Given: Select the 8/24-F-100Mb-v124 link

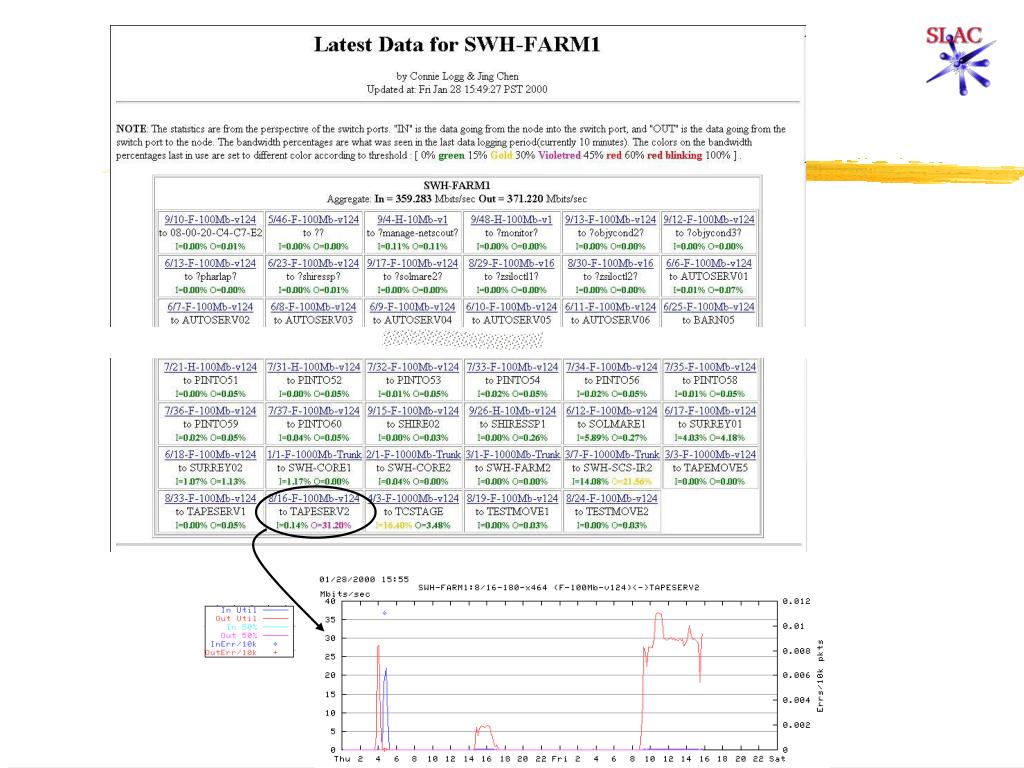Looking at the screenshot, I should coord(611,498).
